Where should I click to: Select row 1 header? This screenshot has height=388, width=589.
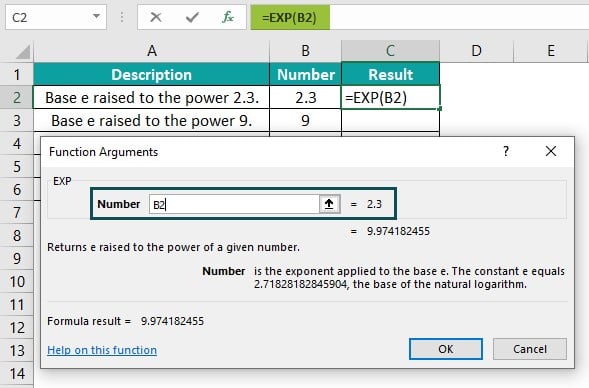coord(17,74)
